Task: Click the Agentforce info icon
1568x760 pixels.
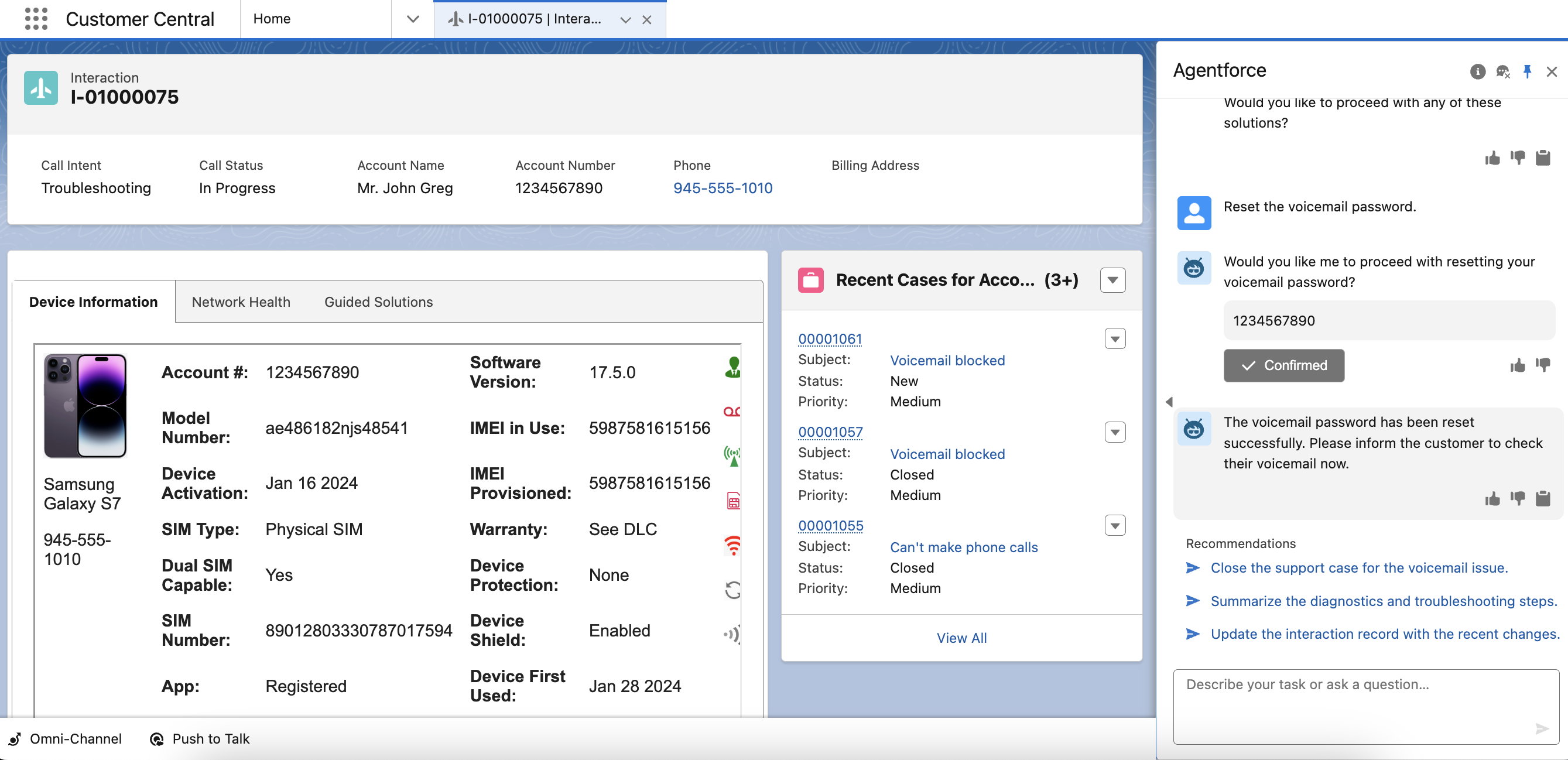Action: click(x=1477, y=72)
